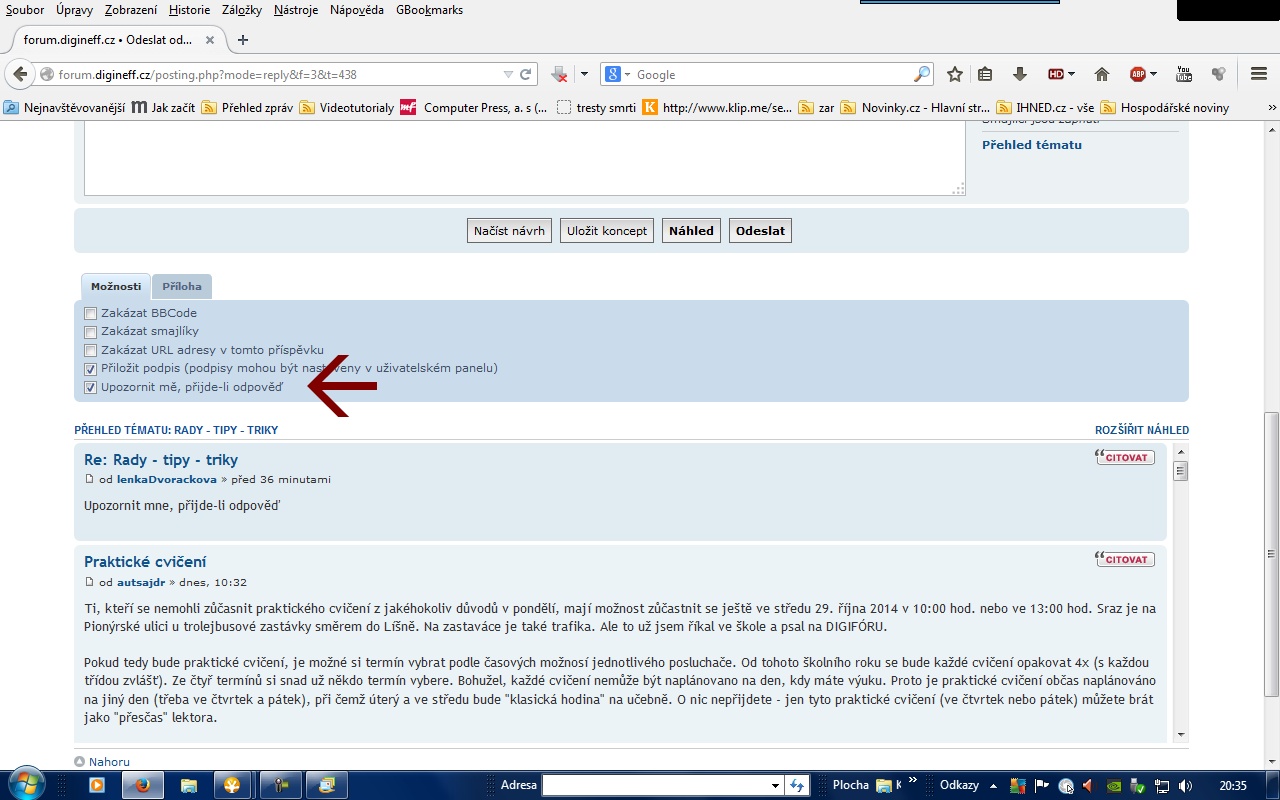Image resolution: width=1280 pixels, height=800 pixels.
Task: Switch to the Příloha tab
Action: pyautogui.click(x=182, y=287)
